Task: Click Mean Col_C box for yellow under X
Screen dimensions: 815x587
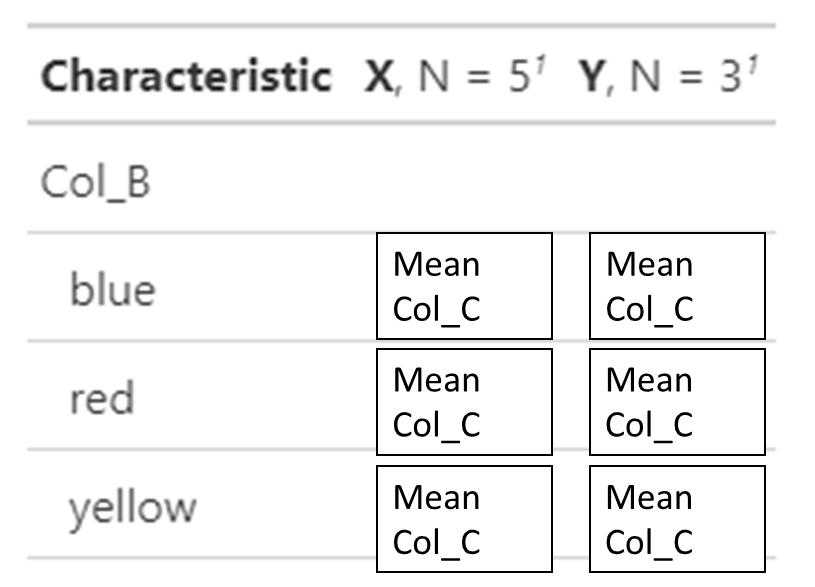Action: (x=464, y=519)
